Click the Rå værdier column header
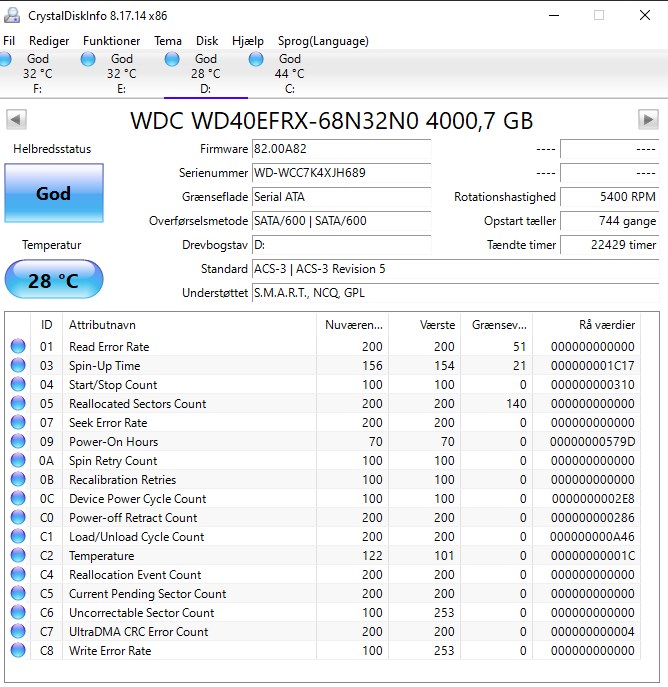 pyautogui.click(x=587, y=325)
